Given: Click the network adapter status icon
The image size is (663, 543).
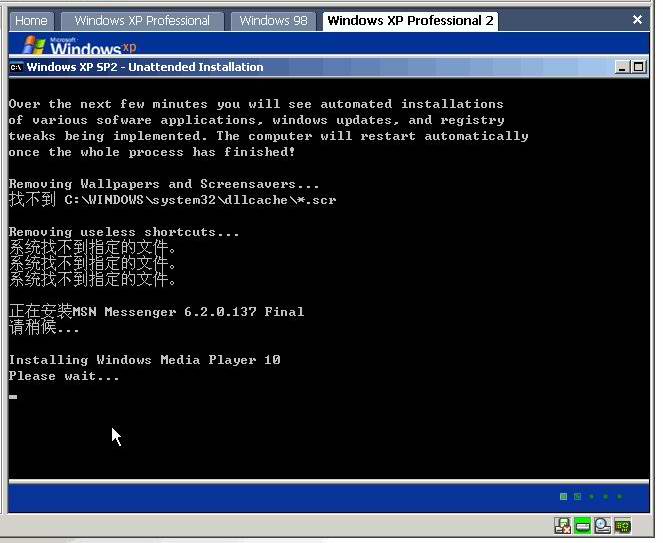Looking at the screenshot, I should click(622, 526).
